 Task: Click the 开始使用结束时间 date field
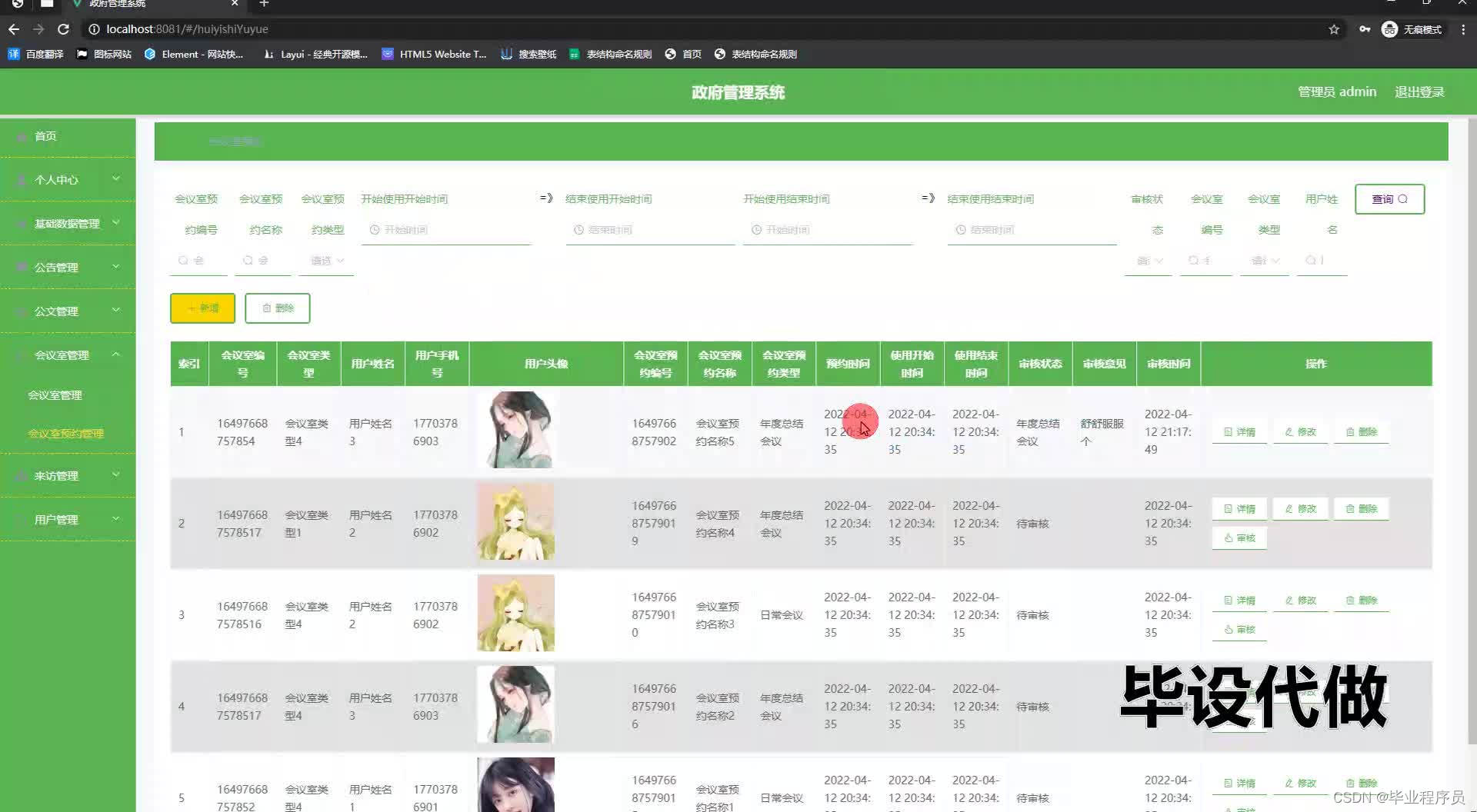828,230
